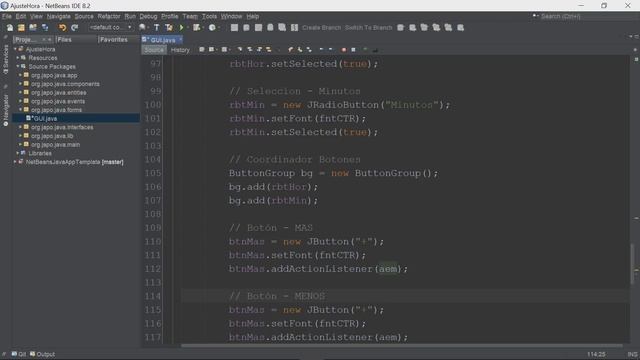
Task: Collapse the AjusteHora project node
Action: (16, 49)
